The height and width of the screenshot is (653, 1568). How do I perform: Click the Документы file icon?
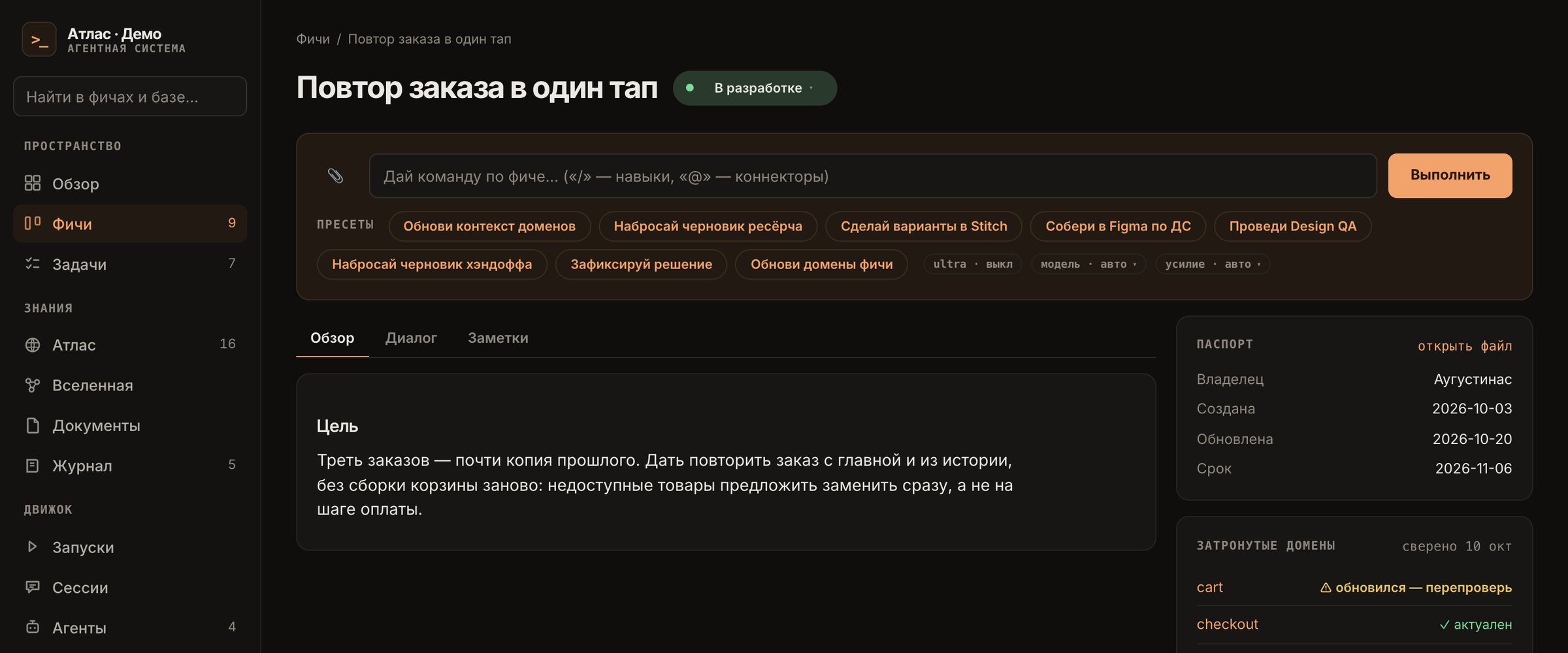[x=33, y=426]
